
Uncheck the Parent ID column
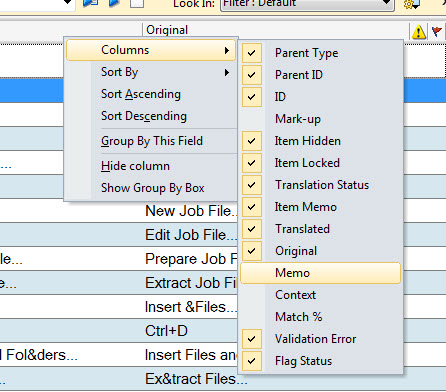point(320,75)
